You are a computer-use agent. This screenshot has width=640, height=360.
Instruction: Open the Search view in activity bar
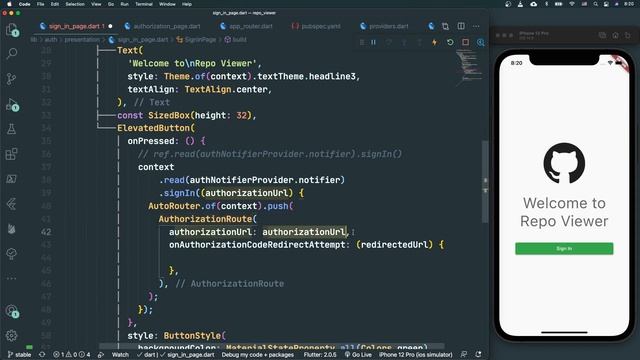pos(12,53)
